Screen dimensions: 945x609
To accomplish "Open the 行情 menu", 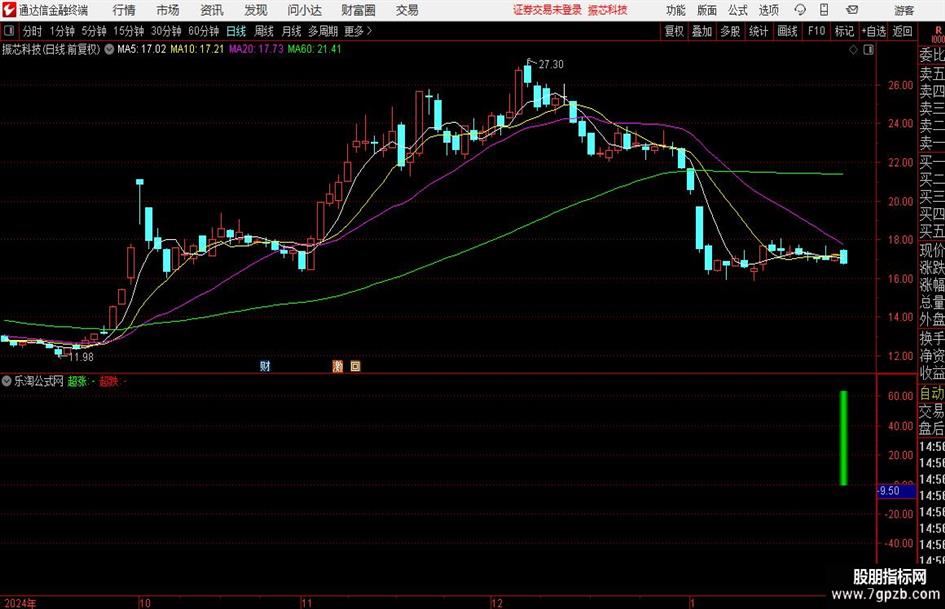I will [124, 10].
